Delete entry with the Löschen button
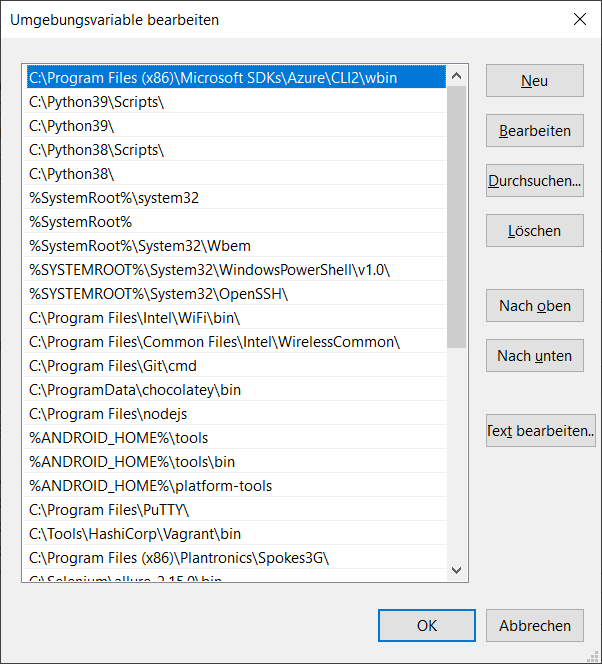The height and width of the screenshot is (664, 602). (534, 231)
